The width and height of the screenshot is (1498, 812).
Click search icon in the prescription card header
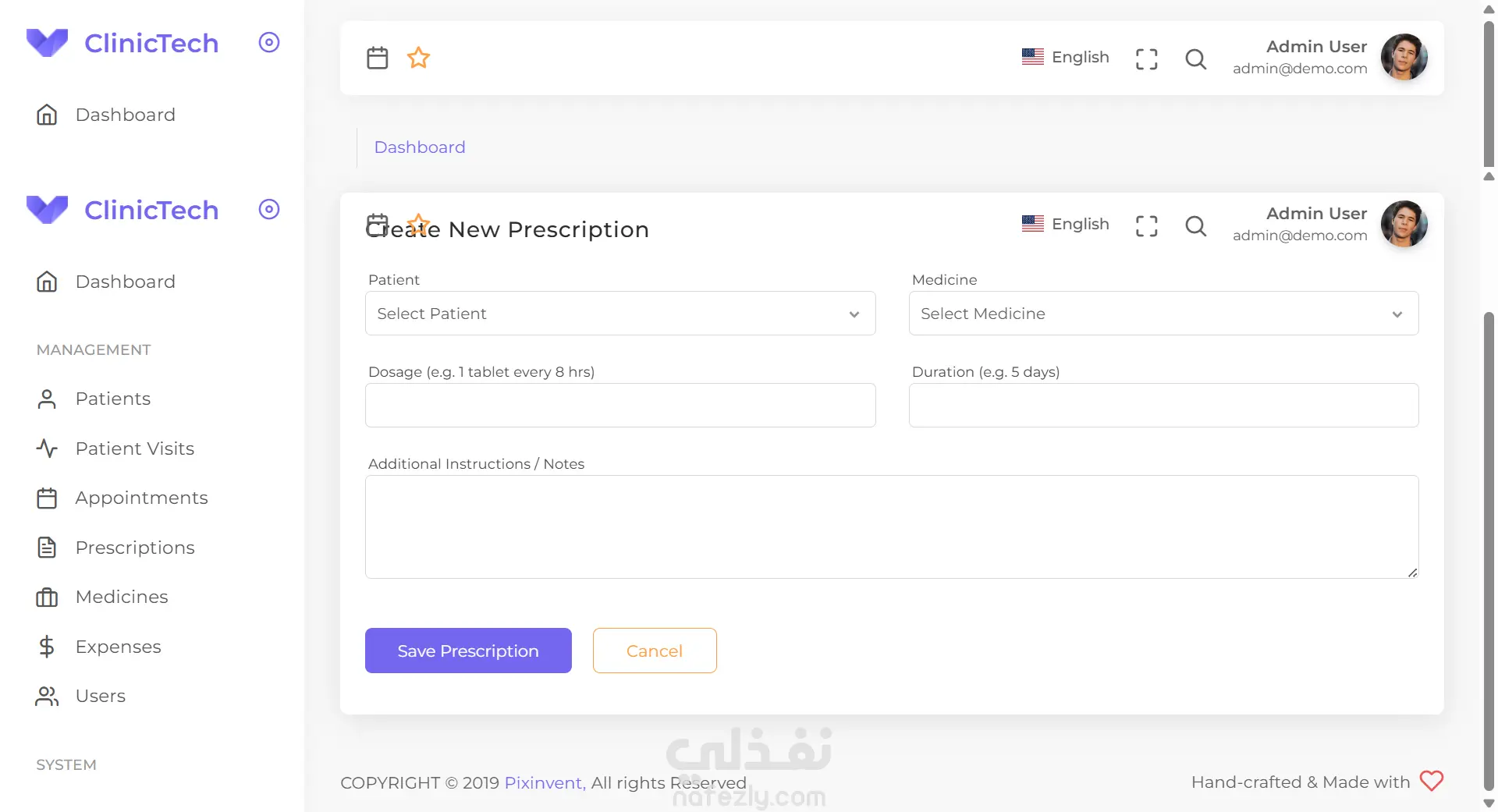coord(1195,225)
